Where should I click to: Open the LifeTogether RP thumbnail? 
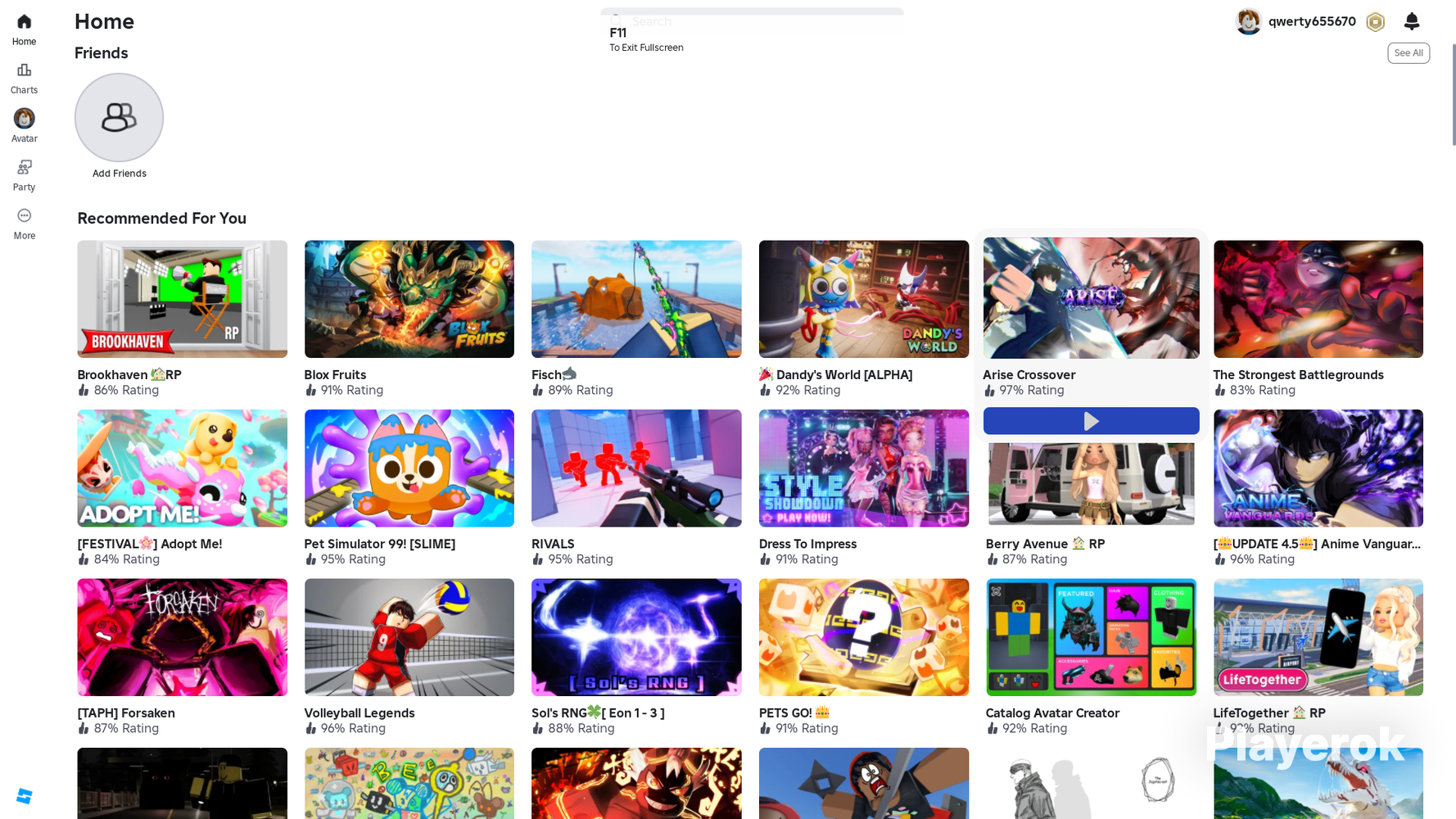click(1318, 637)
